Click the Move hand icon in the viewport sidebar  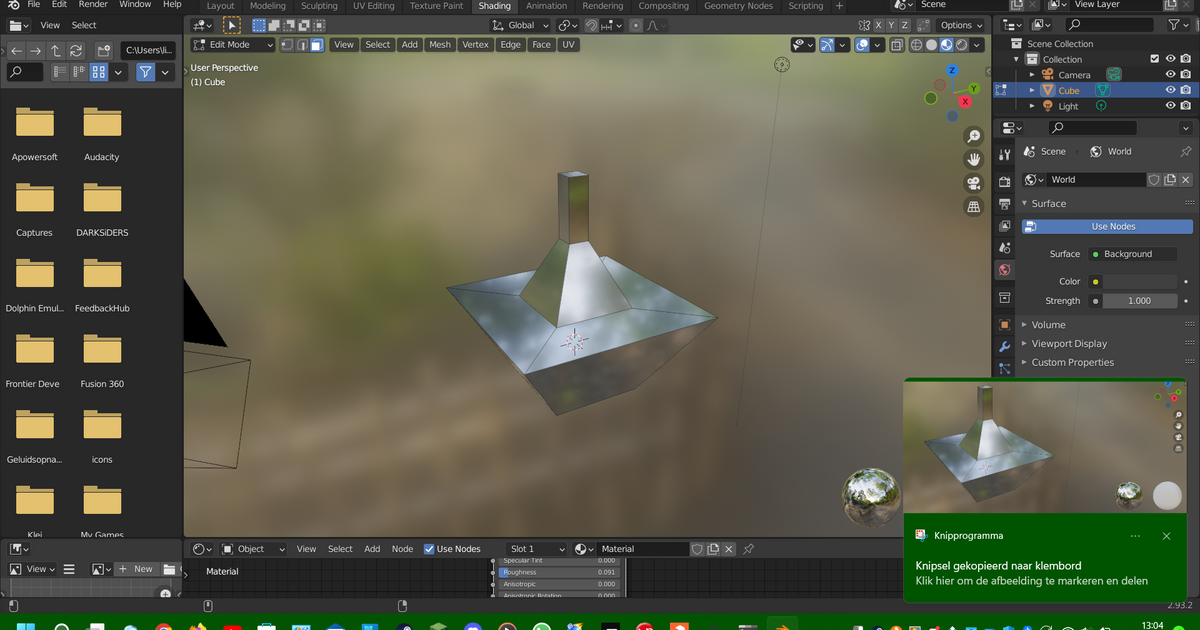pyautogui.click(x=974, y=158)
